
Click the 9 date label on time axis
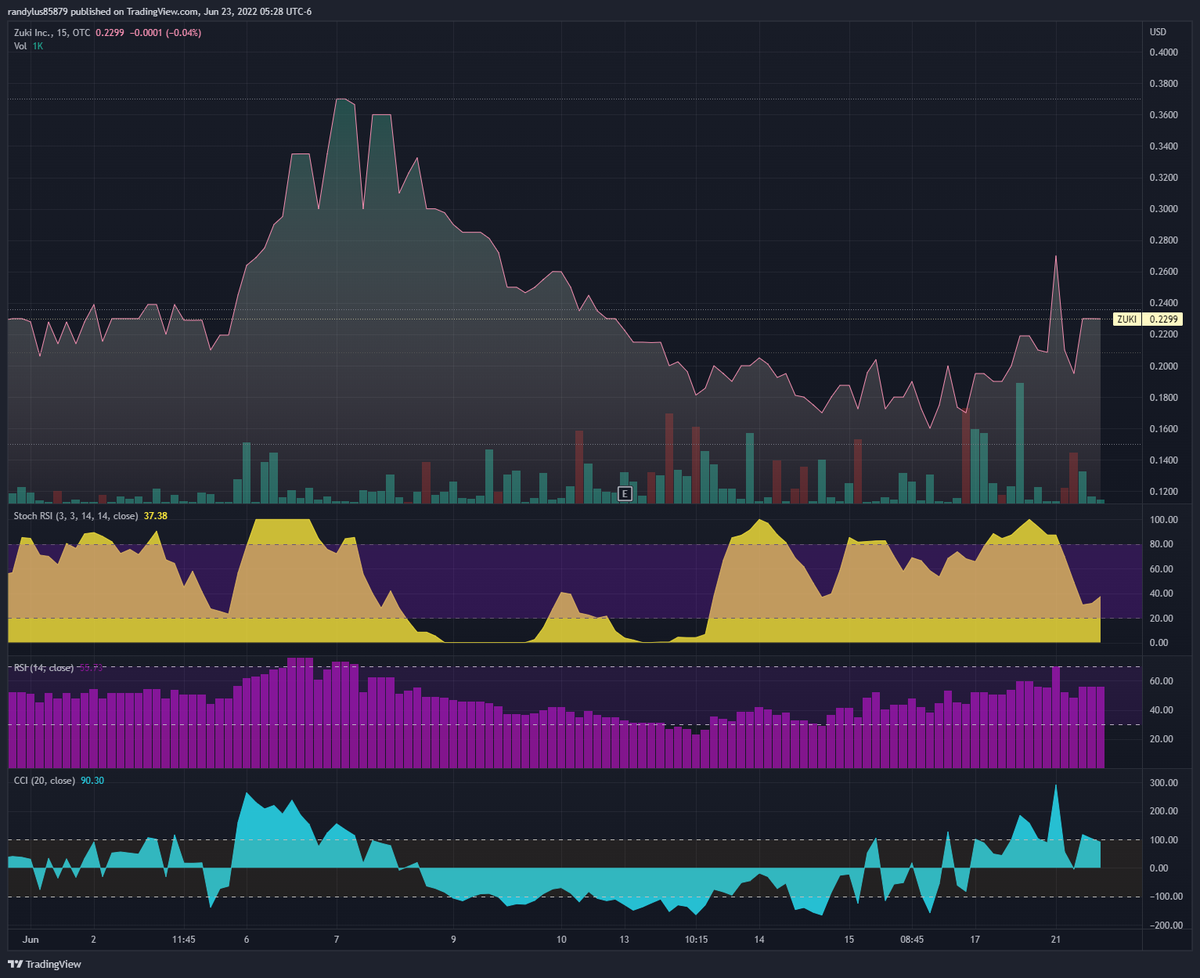453,940
